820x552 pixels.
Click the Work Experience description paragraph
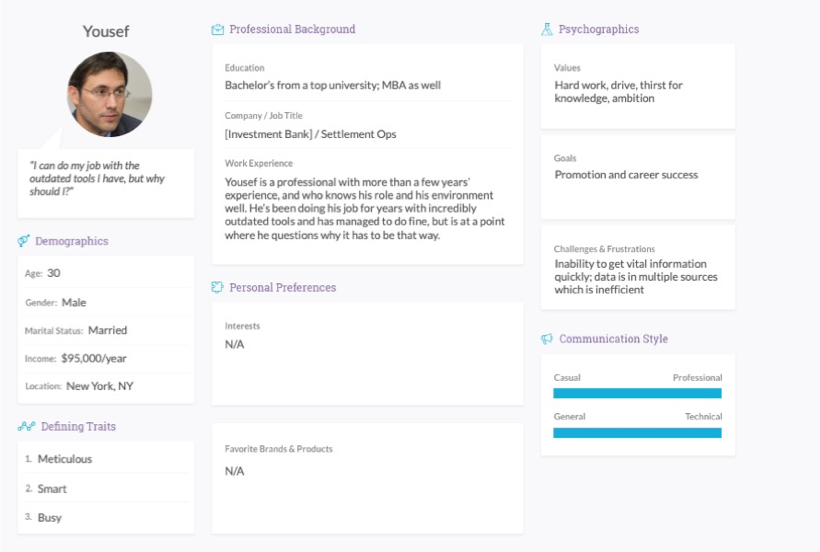coord(364,208)
